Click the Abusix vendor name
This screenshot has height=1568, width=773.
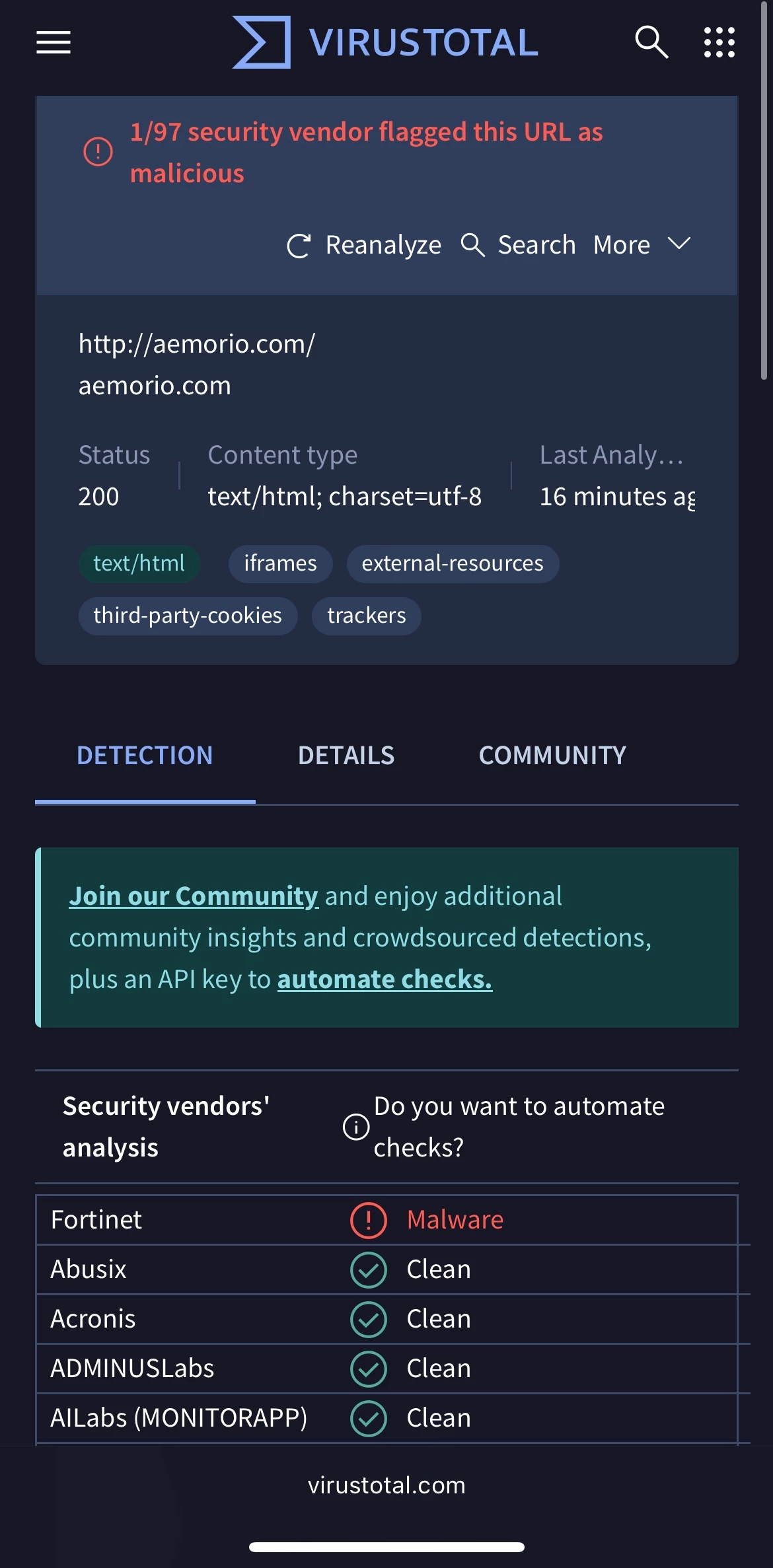click(89, 1269)
